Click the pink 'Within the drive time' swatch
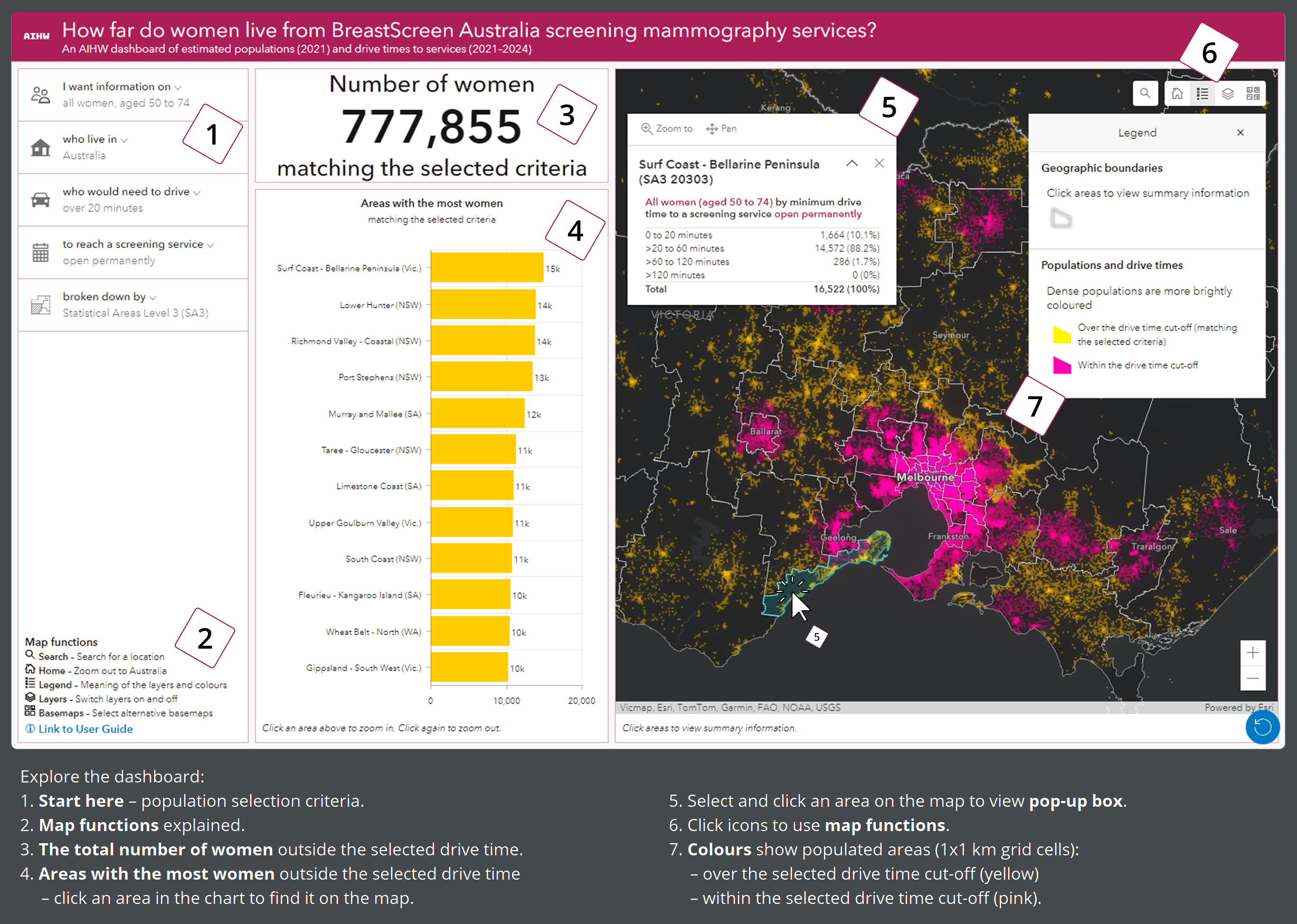The height and width of the screenshot is (924, 1297). click(1062, 365)
